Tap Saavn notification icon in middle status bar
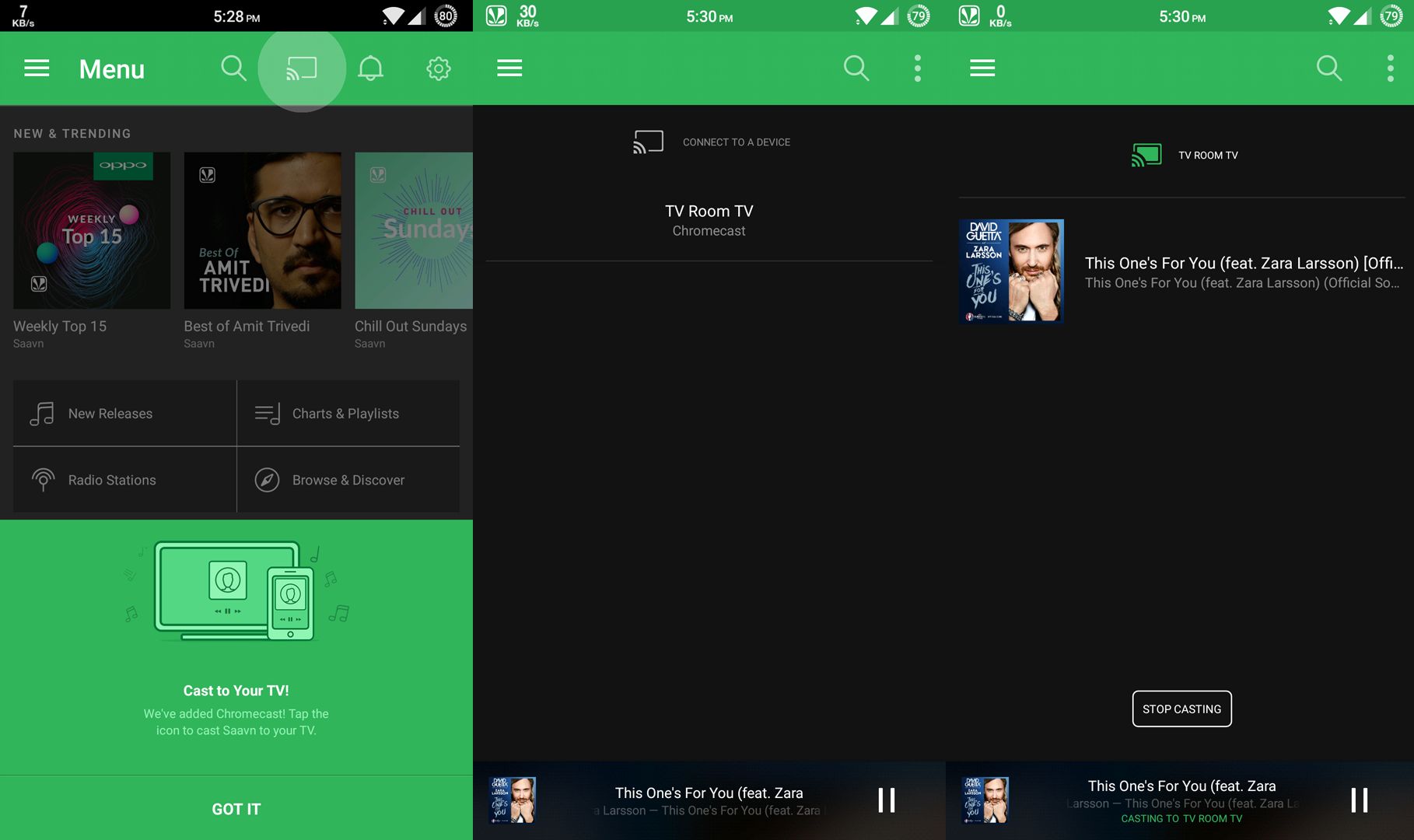 [496, 16]
